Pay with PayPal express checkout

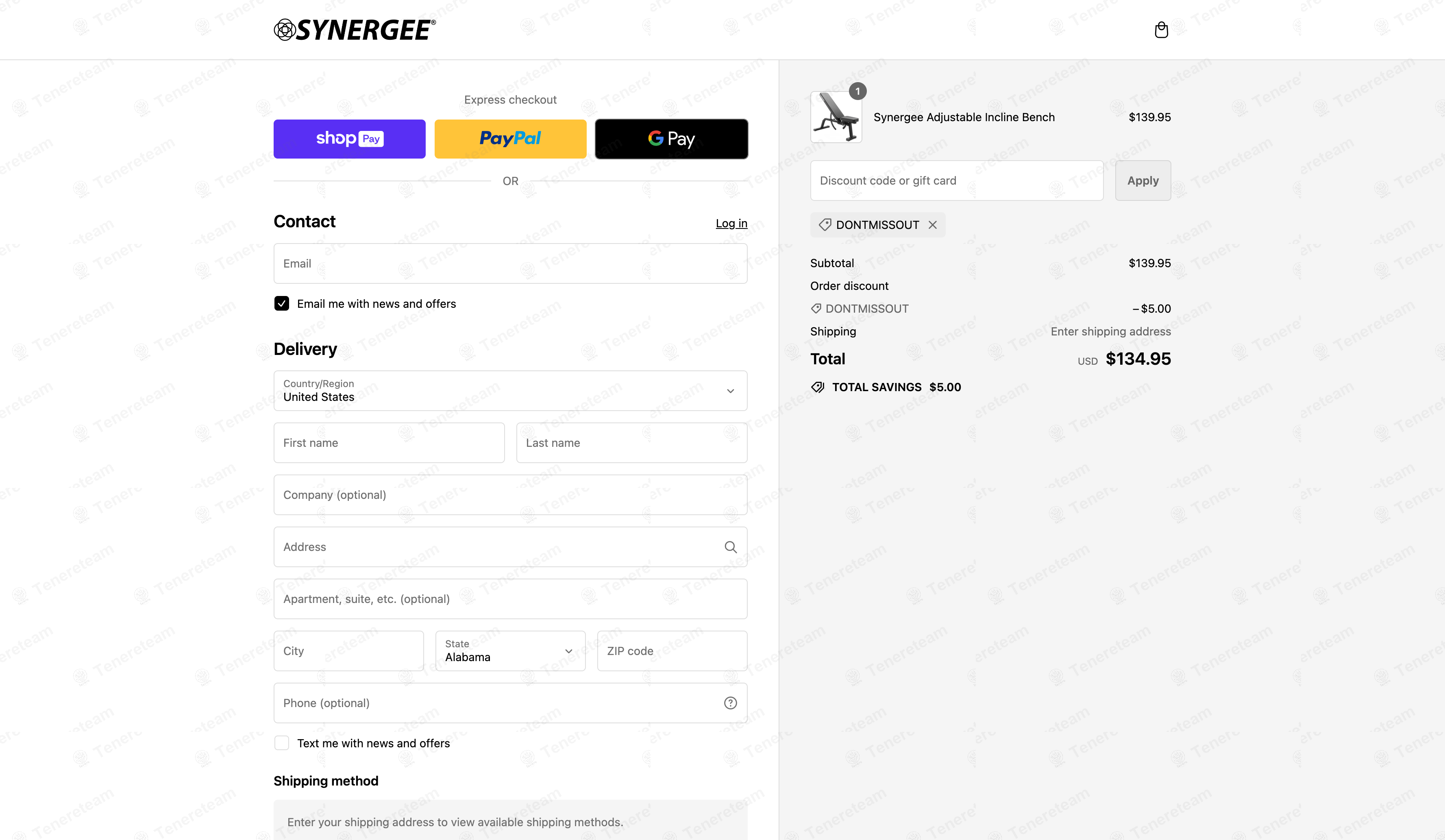(x=510, y=139)
